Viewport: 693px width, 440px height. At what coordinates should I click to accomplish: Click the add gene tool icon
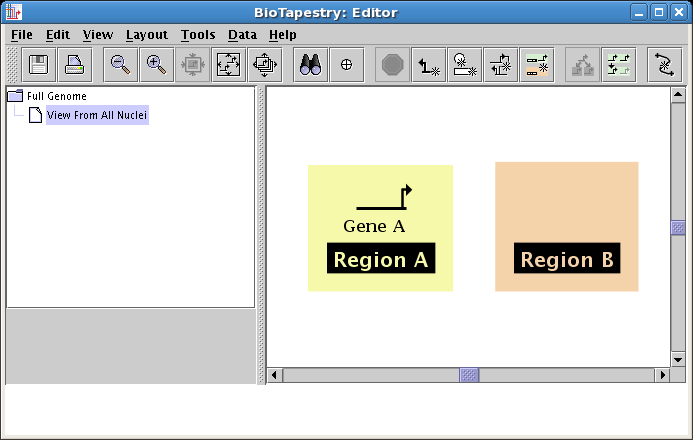[465, 64]
